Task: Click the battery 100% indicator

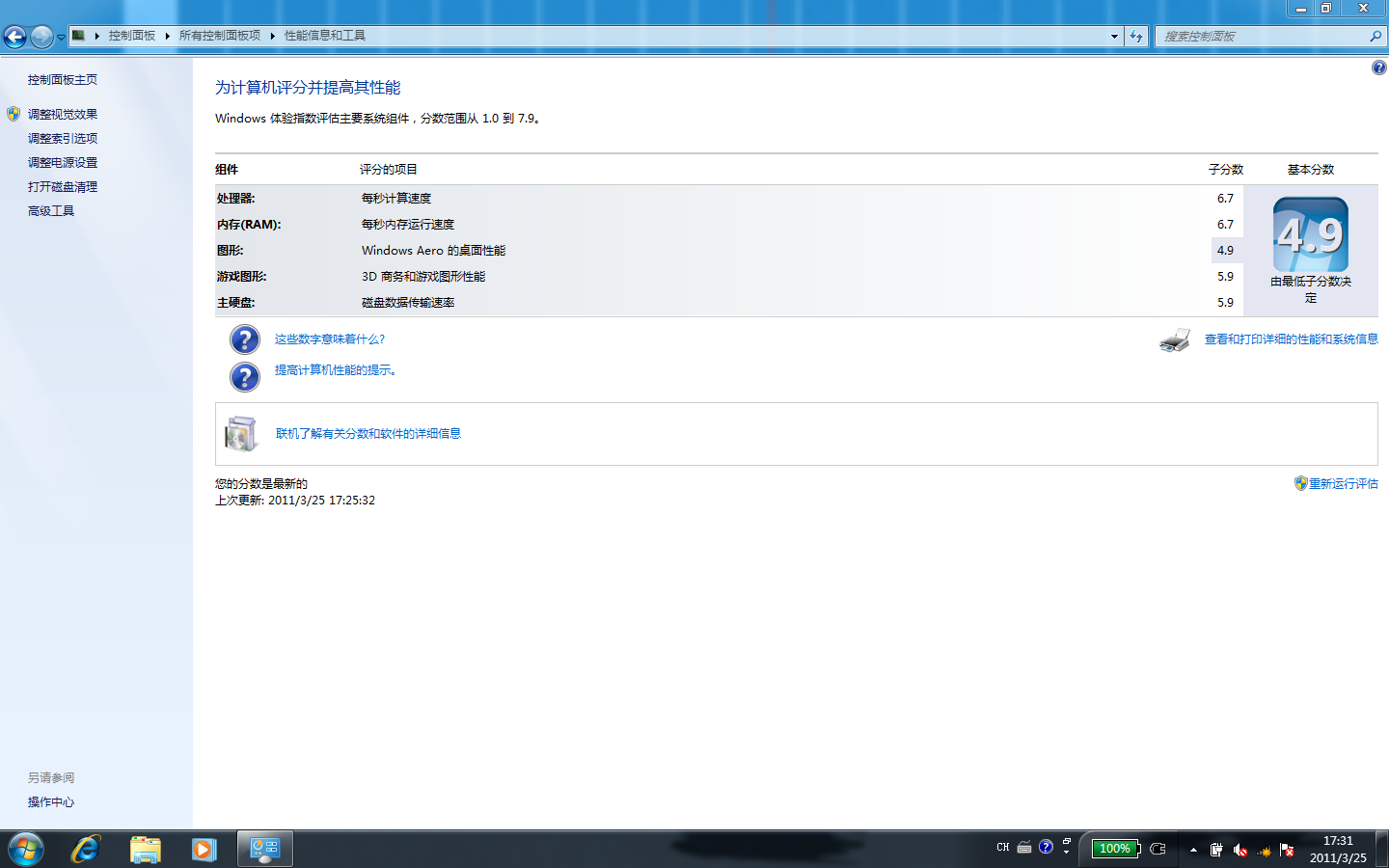Action: pos(1115,849)
